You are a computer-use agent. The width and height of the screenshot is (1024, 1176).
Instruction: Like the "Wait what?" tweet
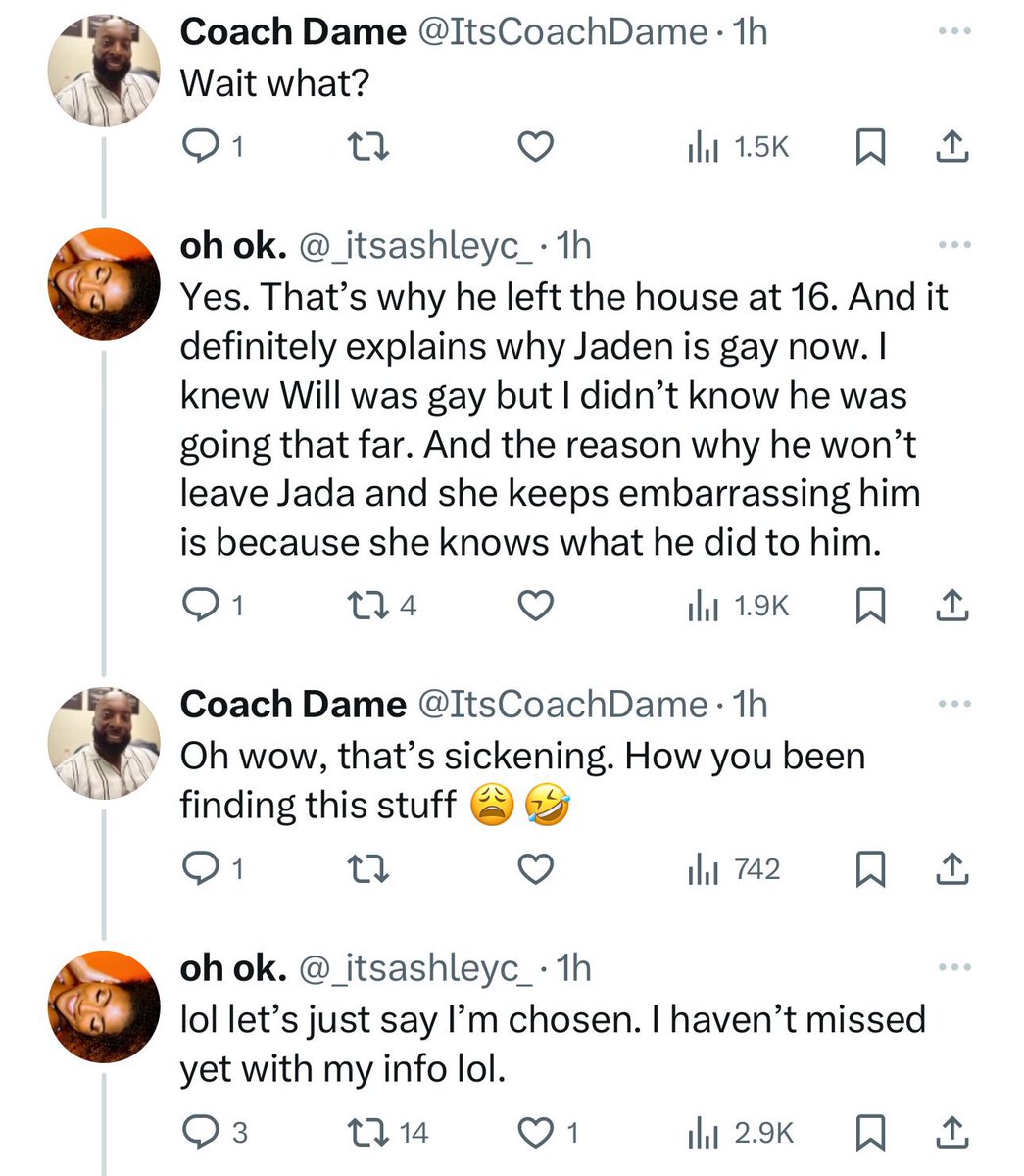tap(535, 148)
